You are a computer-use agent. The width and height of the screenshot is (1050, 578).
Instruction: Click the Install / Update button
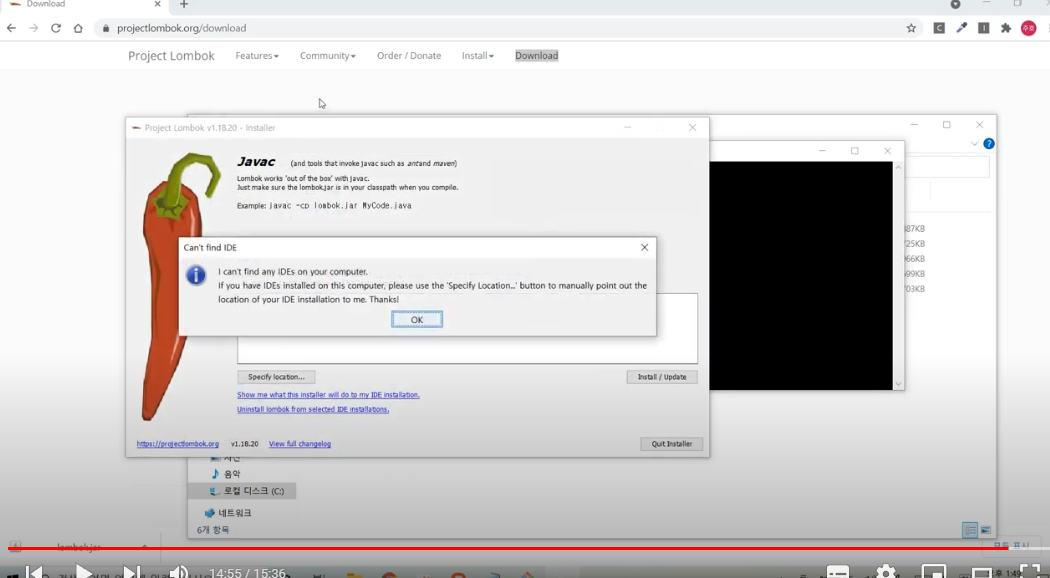tap(662, 377)
